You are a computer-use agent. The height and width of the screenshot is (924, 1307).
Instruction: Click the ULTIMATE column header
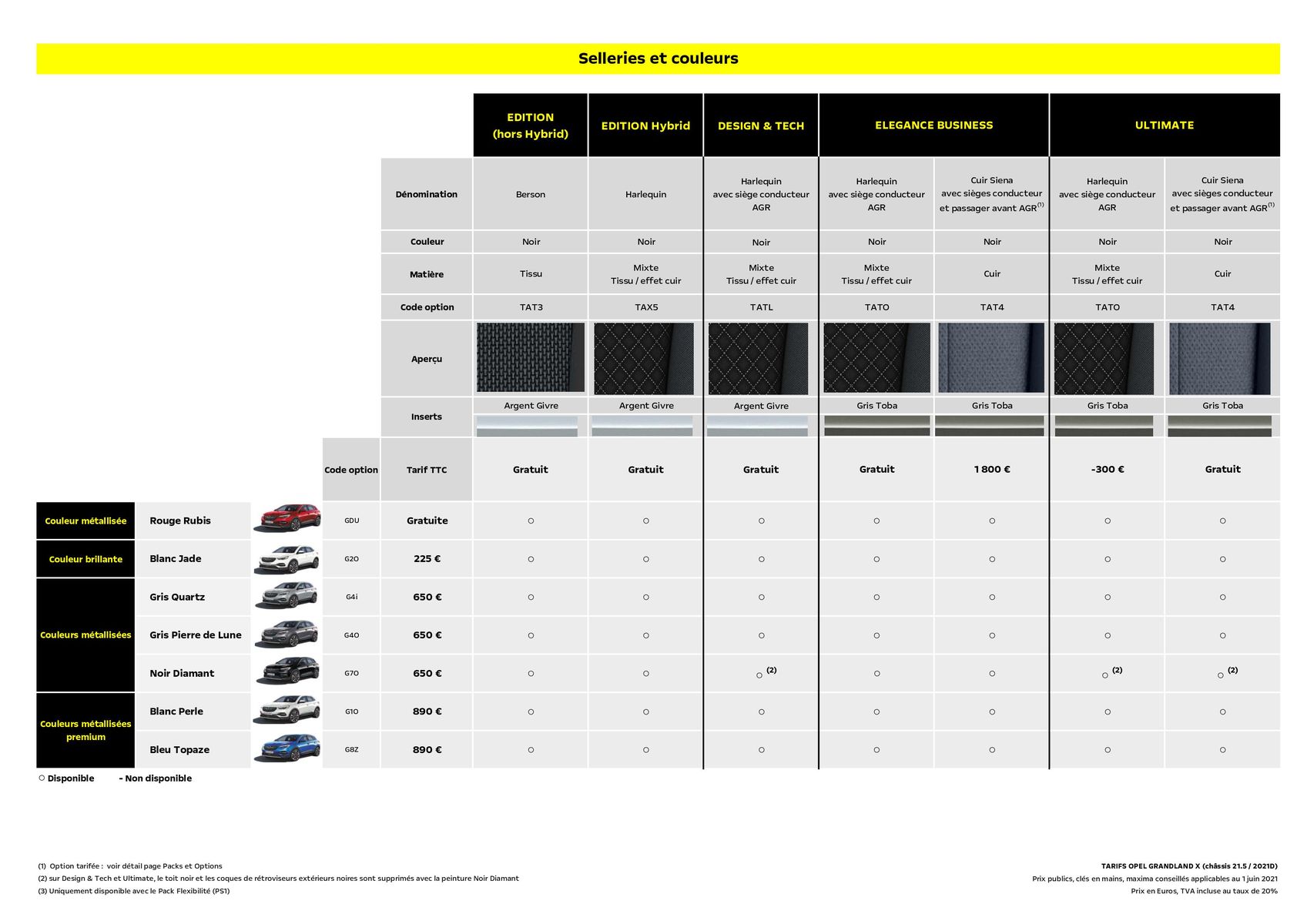1165,125
